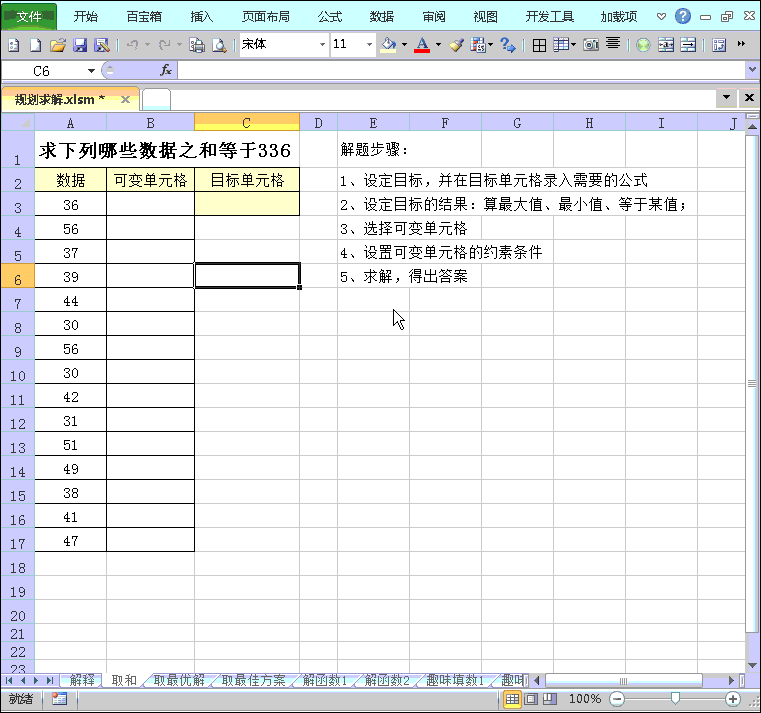This screenshot has height=713, width=761.
Task: Click the next sheet navigation arrow
Action: click(x=35, y=680)
